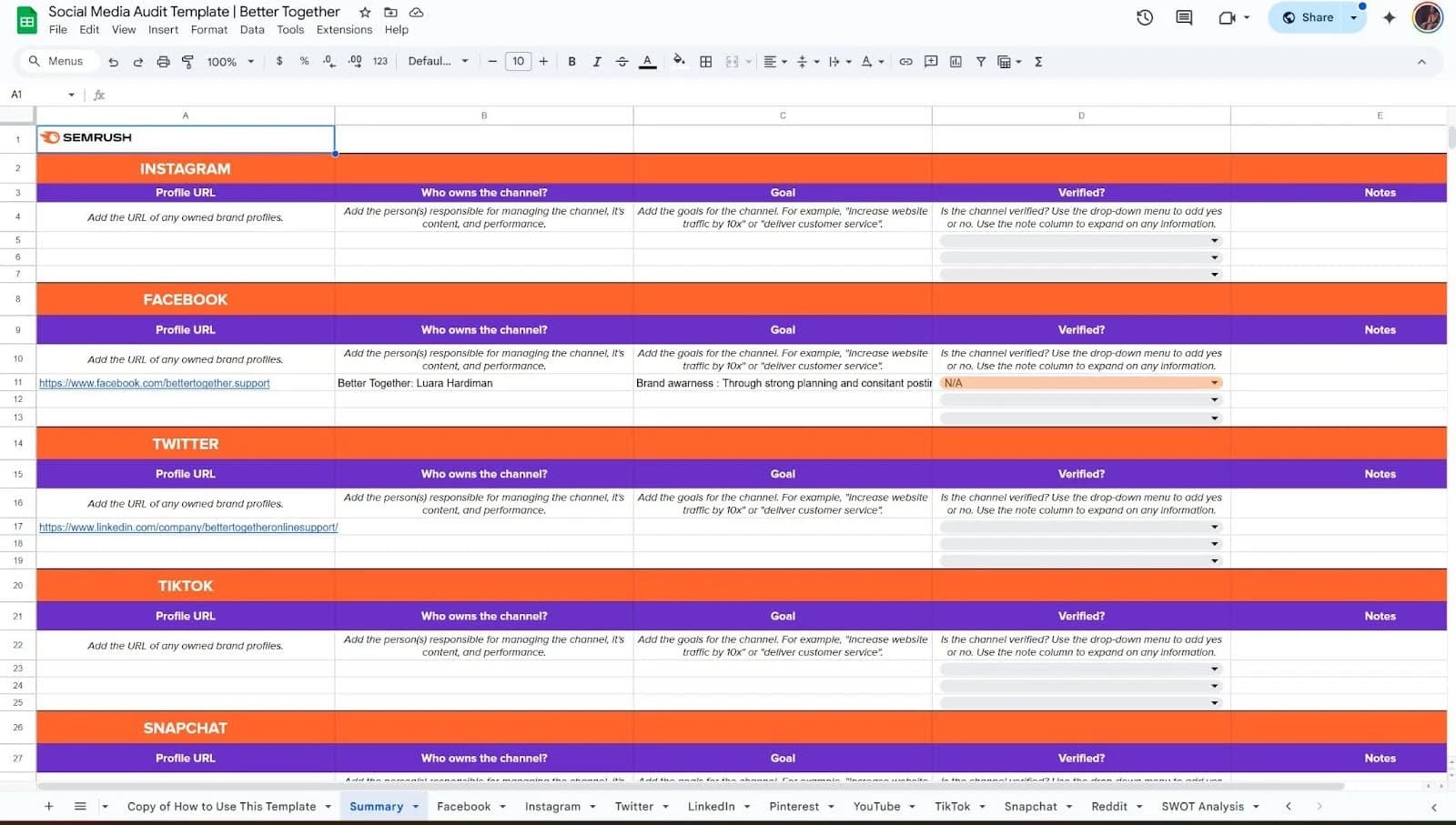1456x825 pixels.
Task: Open the text color picker
Action: click(647, 61)
